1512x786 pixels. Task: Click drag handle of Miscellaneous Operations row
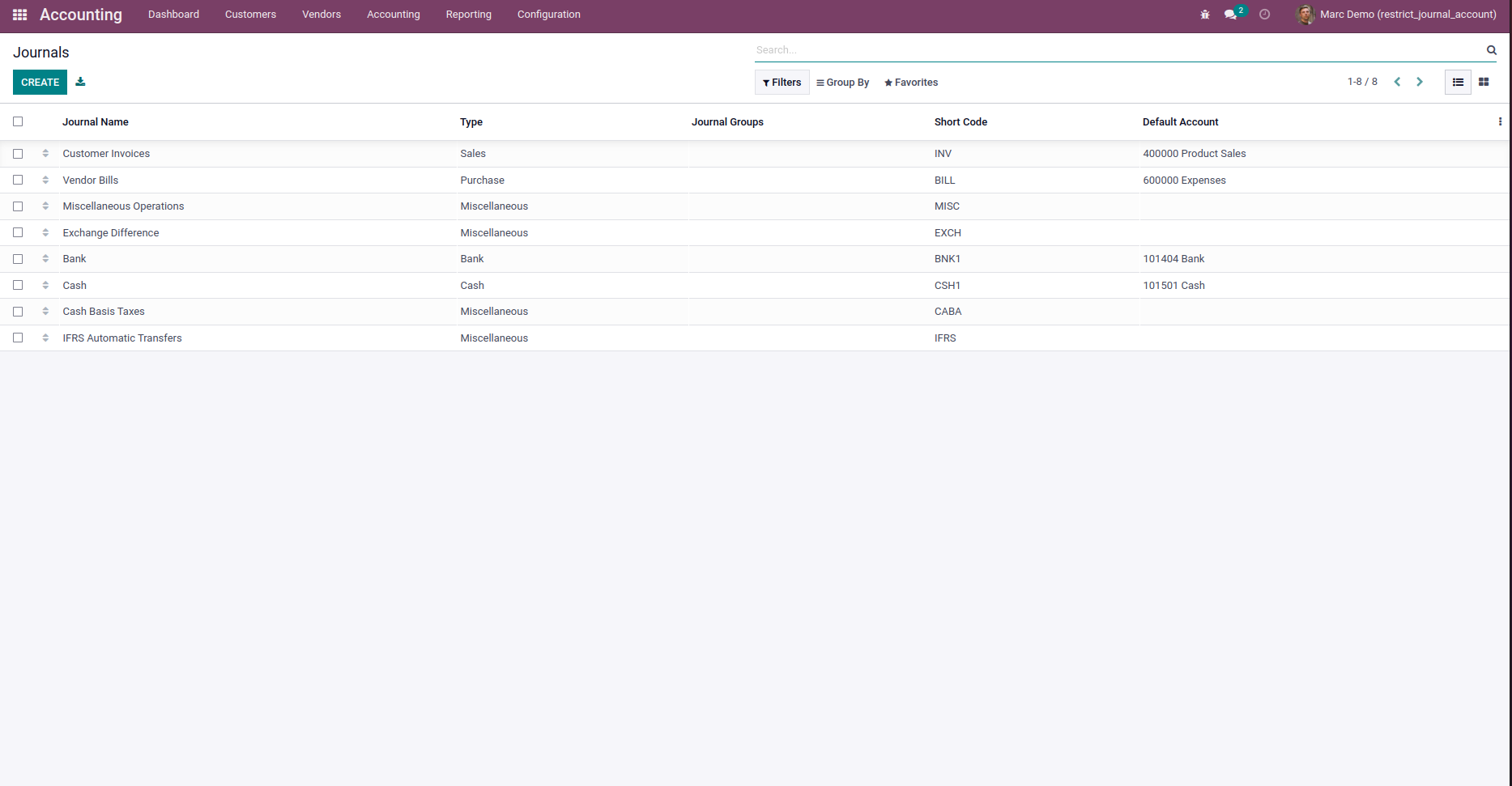click(45, 206)
